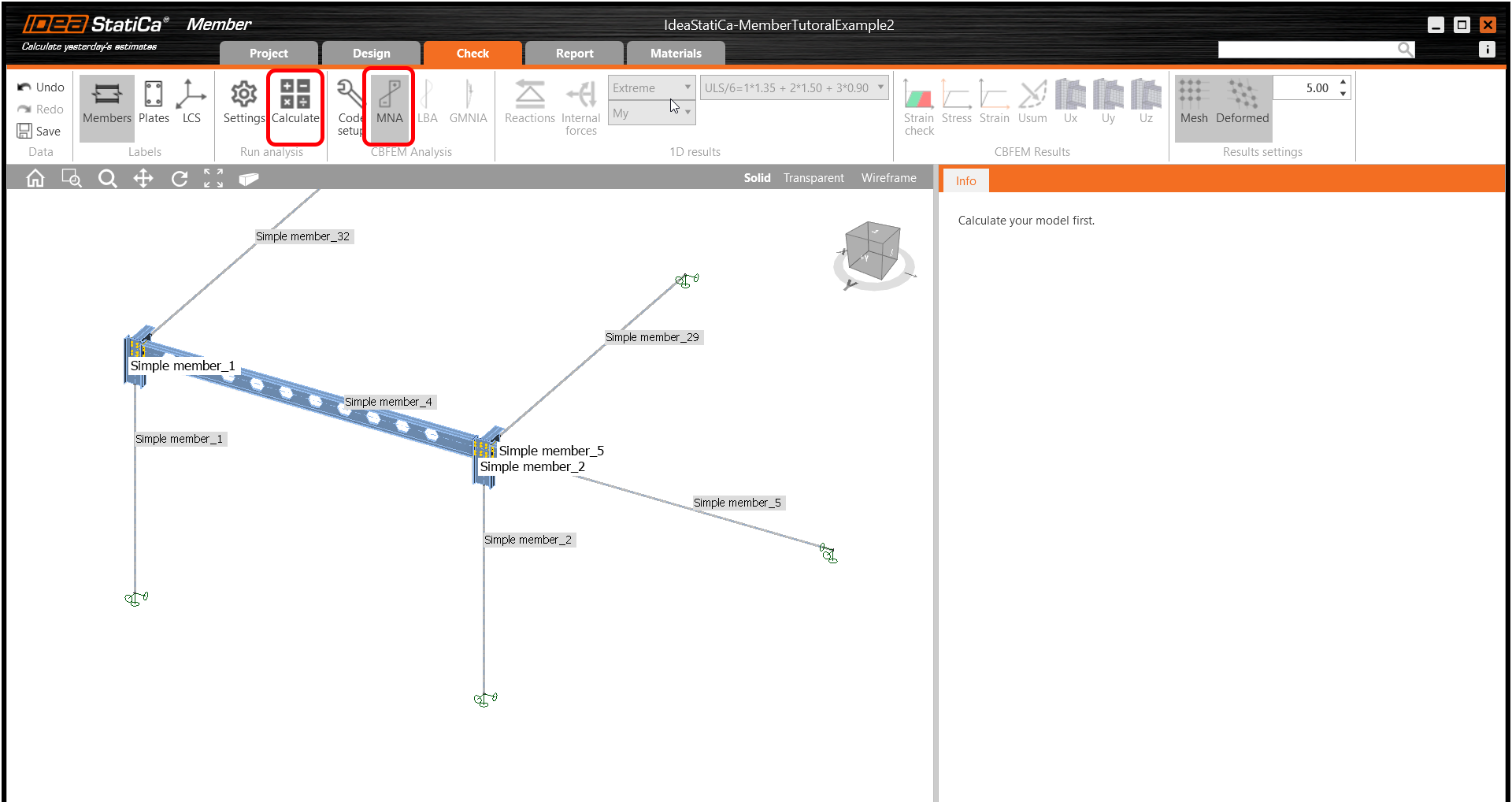Activate the zoom magnifier tool
This screenshot has height=802, width=1512.
click(x=108, y=179)
